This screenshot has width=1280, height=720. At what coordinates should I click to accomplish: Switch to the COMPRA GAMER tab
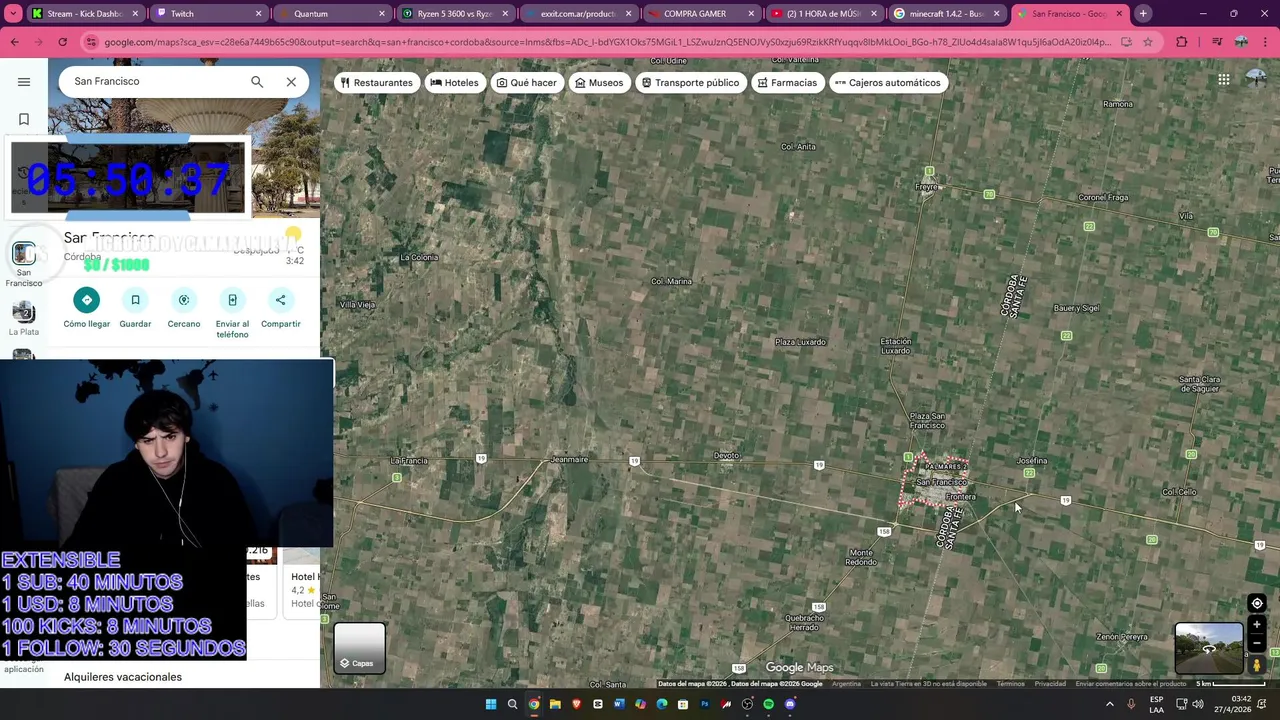pos(701,14)
